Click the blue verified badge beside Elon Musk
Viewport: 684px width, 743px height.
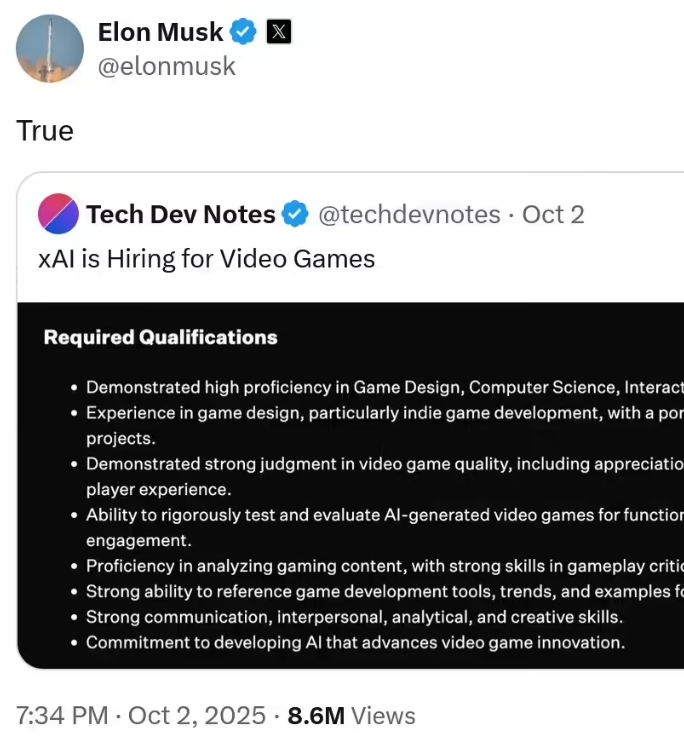point(243,32)
